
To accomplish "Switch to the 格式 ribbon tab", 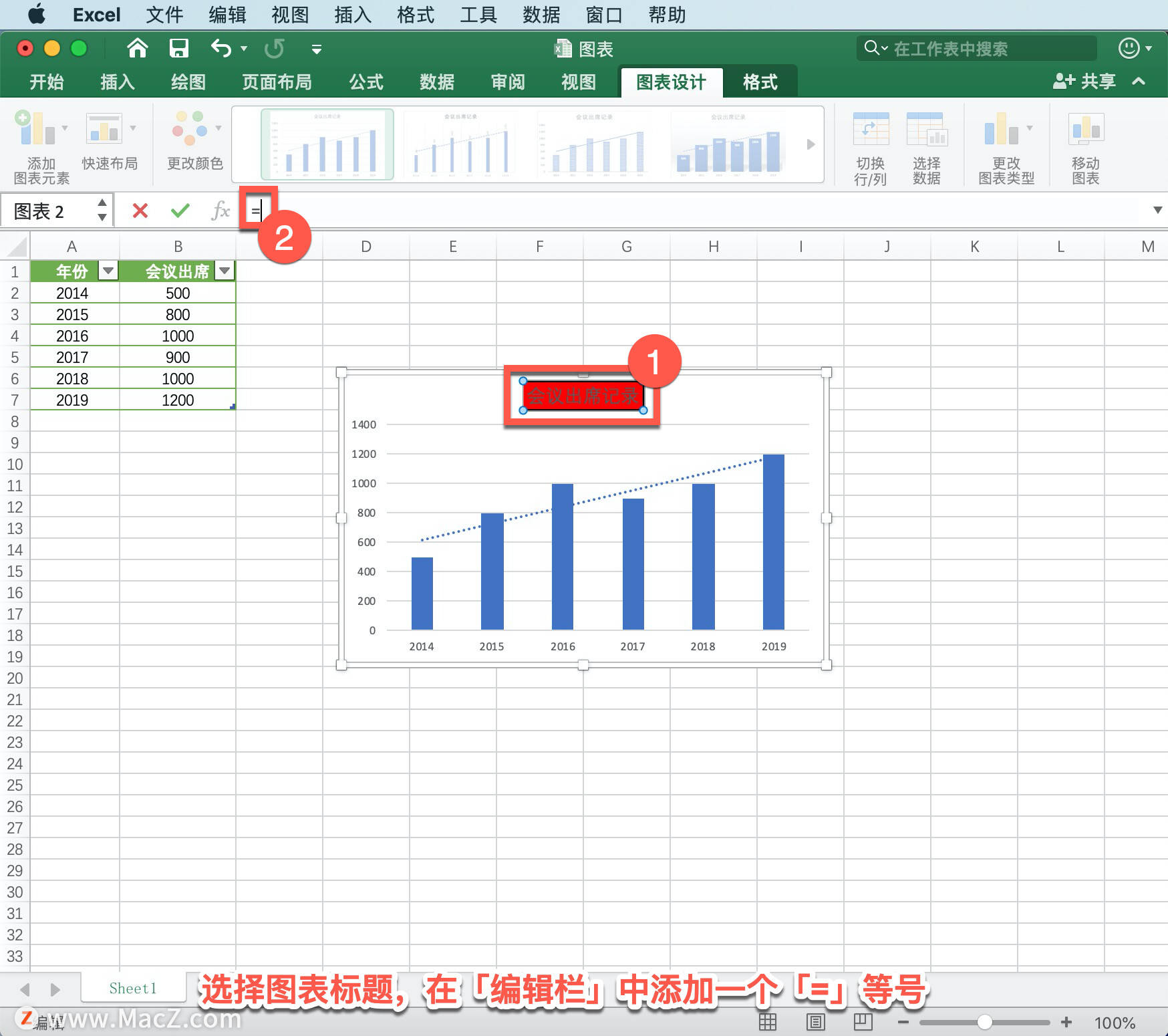I will pyautogui.click(x=760, y=82).
